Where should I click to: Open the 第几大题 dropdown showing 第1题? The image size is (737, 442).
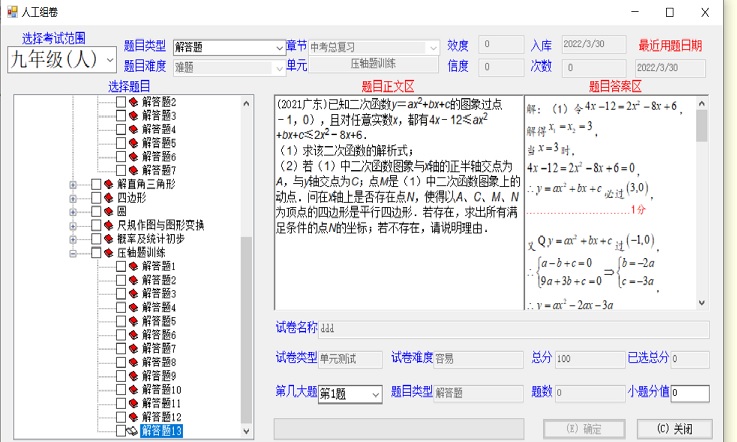click(x=376, y=395)
